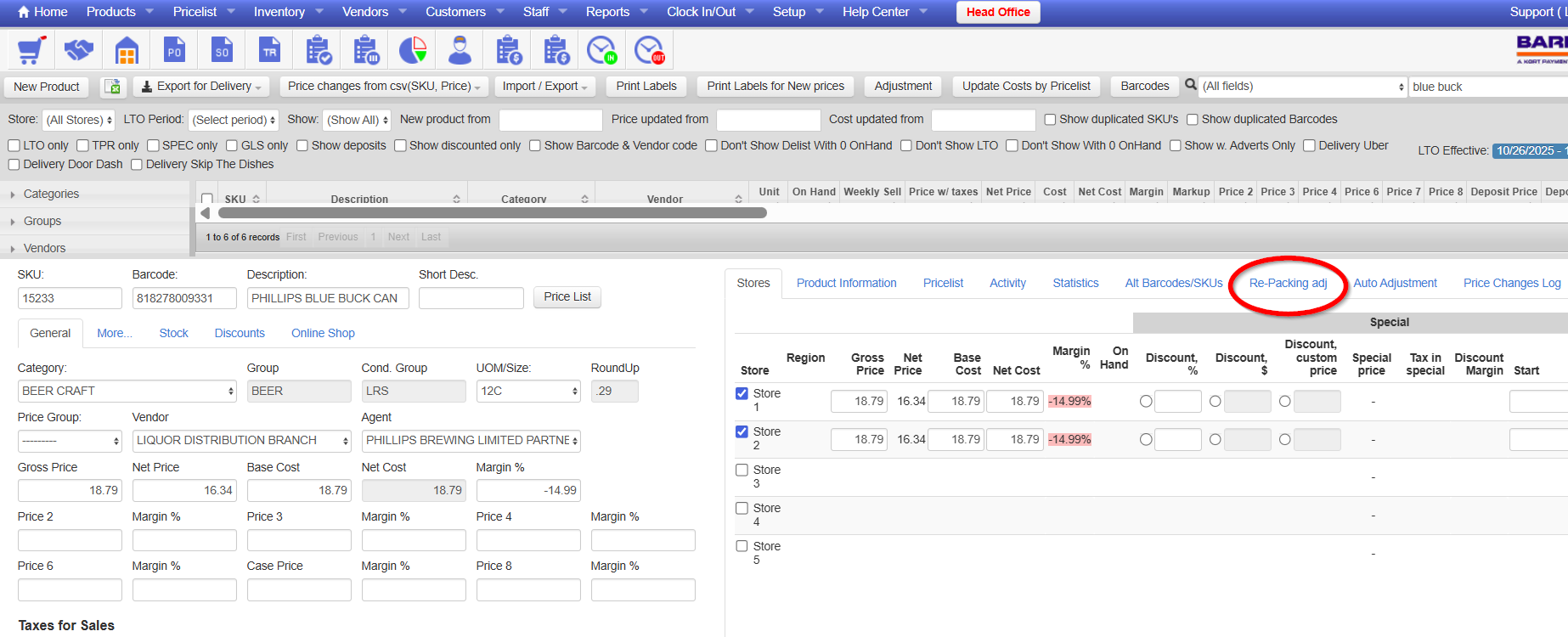Open the SO document icon
Viewport: 1568px width, 637px height.
coord(222,51)
